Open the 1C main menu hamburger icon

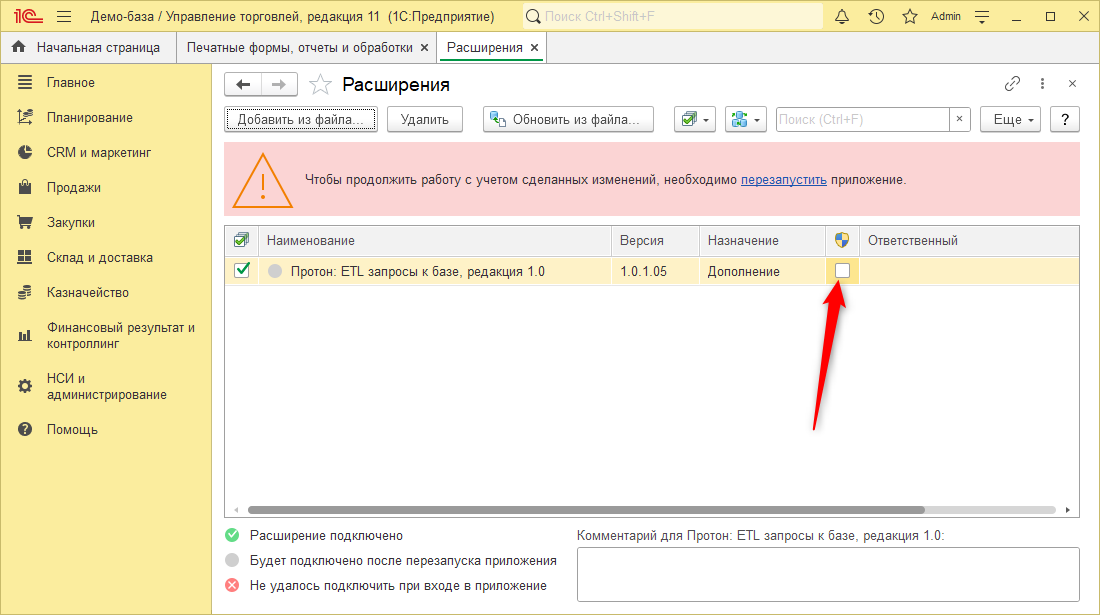click(64, 16)
